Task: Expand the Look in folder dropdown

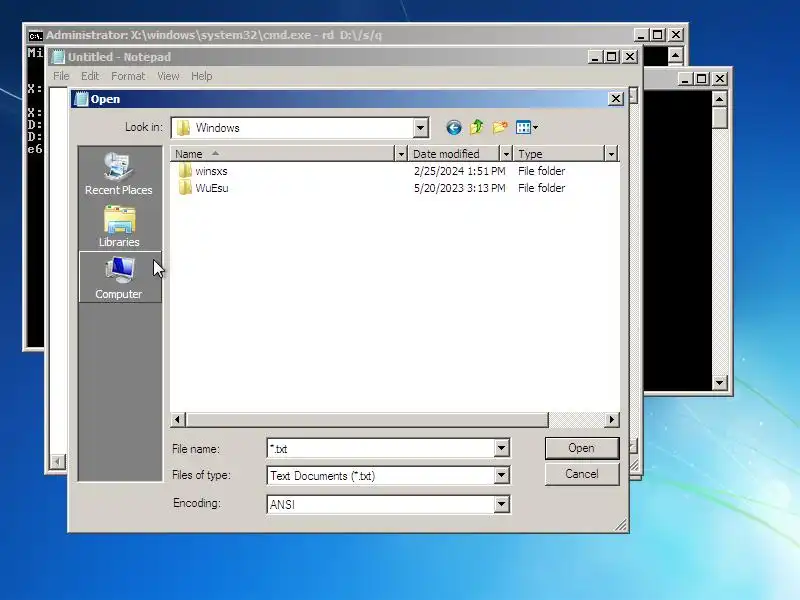Action: (420, 128)
